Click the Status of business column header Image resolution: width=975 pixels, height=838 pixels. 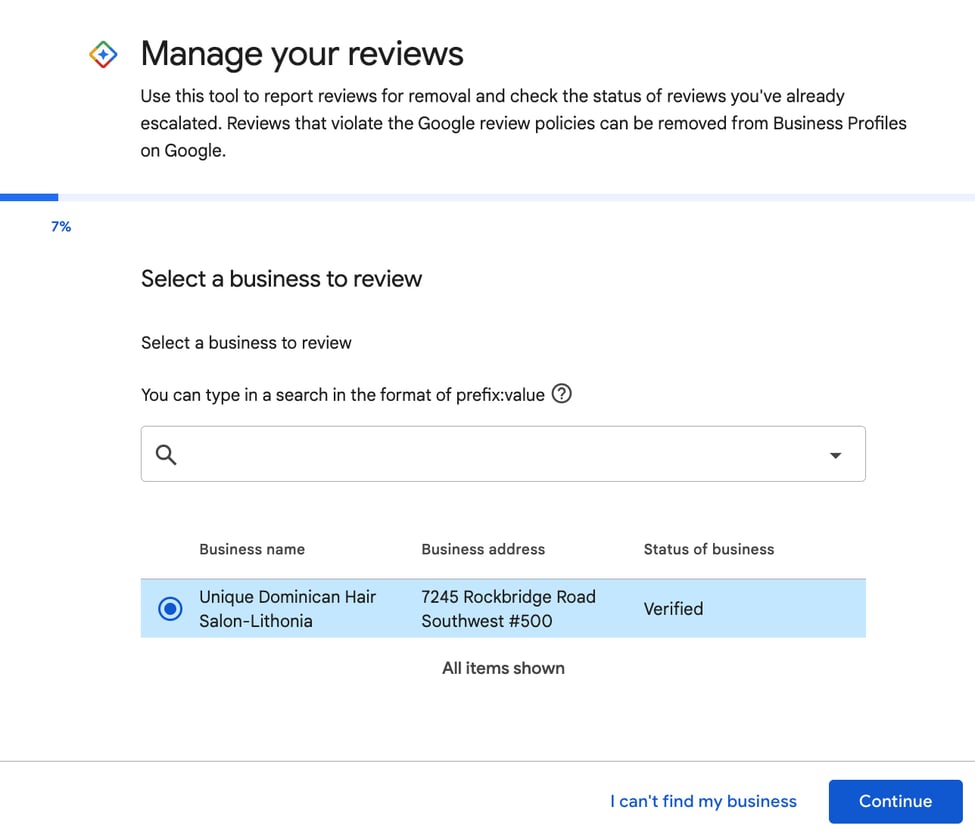tap(708, 549)
